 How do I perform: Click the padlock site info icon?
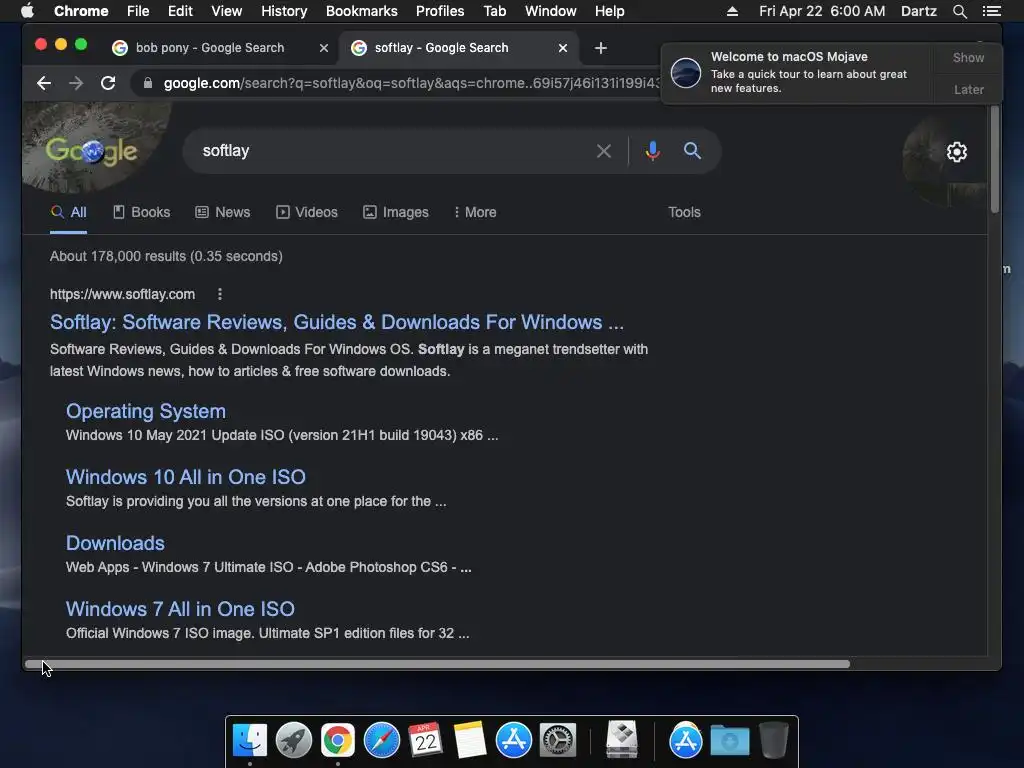[148, 83]
